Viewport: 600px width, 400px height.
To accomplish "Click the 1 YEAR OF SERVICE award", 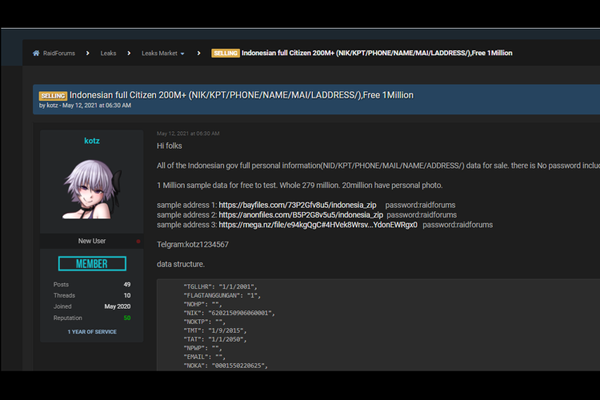I will pyautogui.click(x=91, y=331).
